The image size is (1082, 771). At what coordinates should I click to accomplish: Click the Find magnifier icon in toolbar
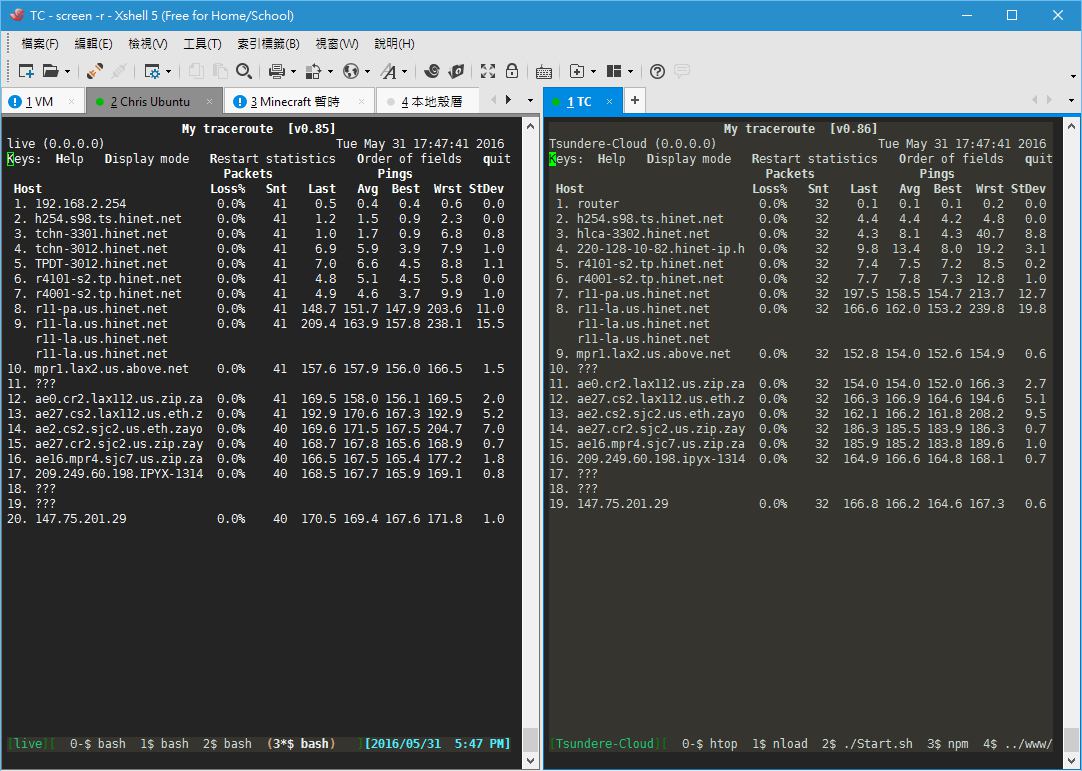(243, 71)
